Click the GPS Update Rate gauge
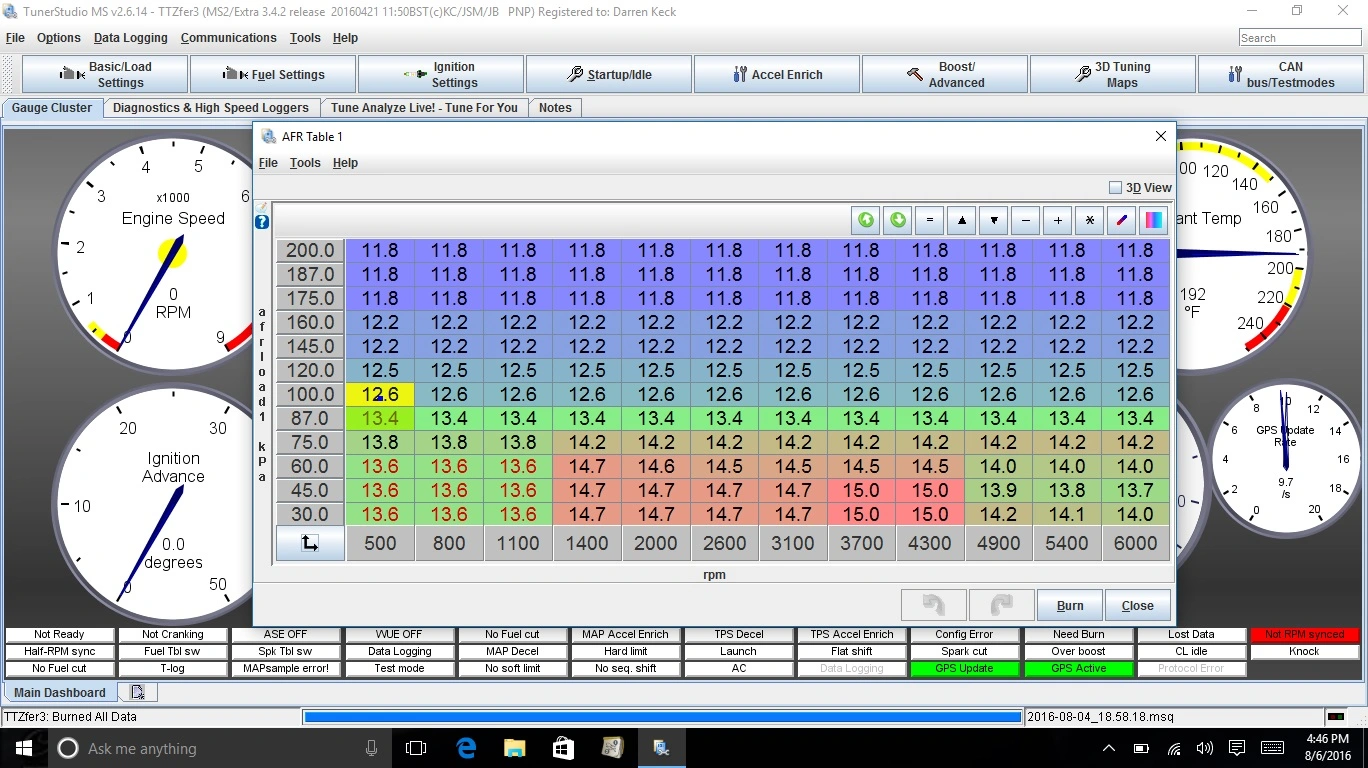Screen dimensions: 1368x768 coord(1285,458)
